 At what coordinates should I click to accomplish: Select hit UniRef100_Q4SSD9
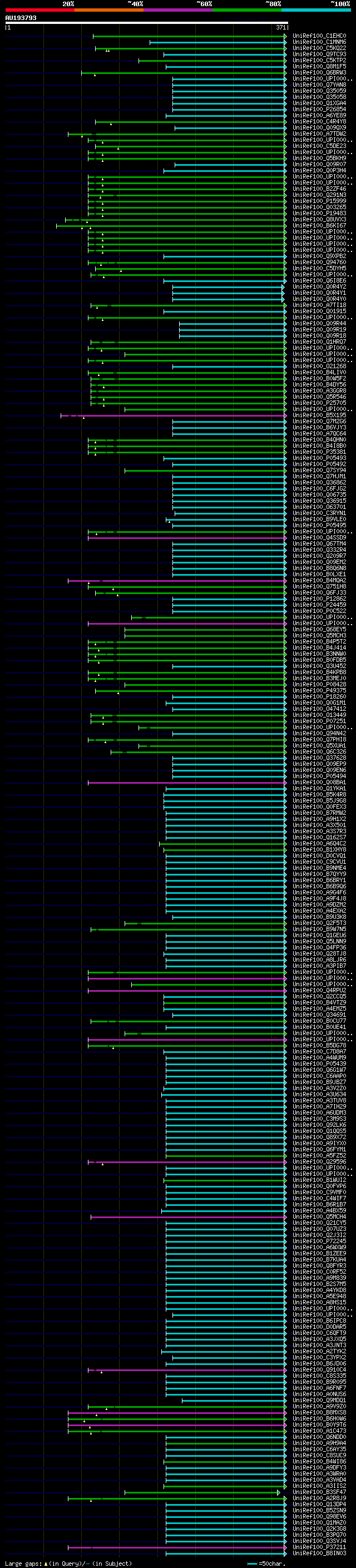(x=319, y=537)
